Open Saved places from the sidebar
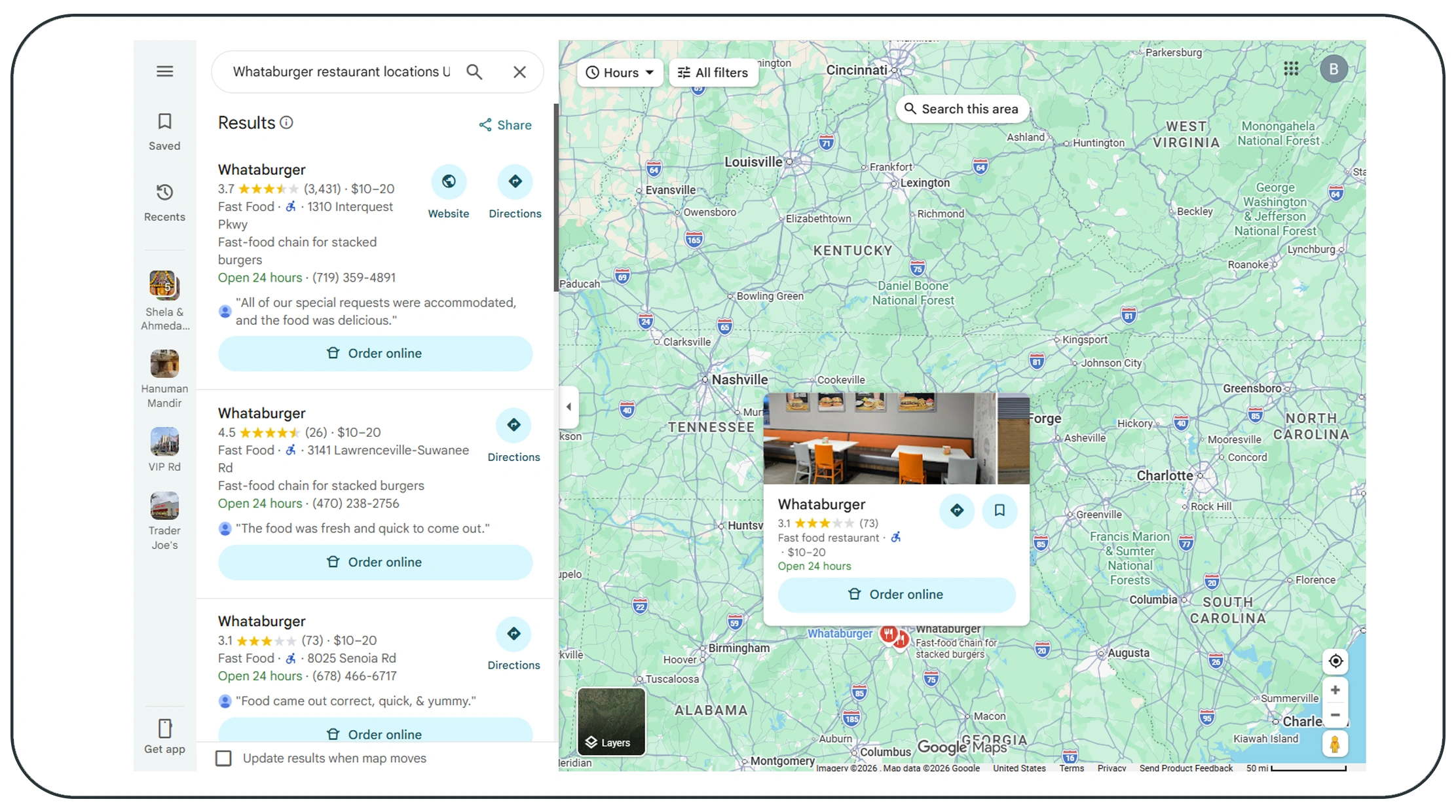Viewport: 1456px width, 812px height. pyautogui.click(x=164, y=130)
